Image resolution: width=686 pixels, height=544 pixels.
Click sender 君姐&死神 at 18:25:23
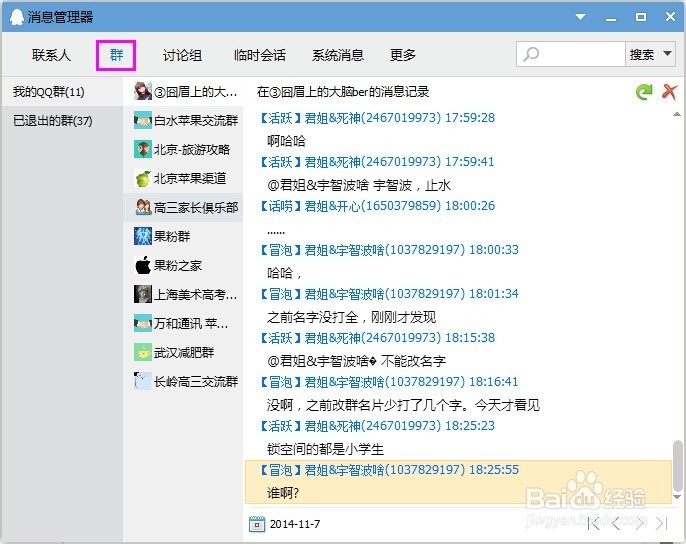pyautogui.click(x=378, y=426)
